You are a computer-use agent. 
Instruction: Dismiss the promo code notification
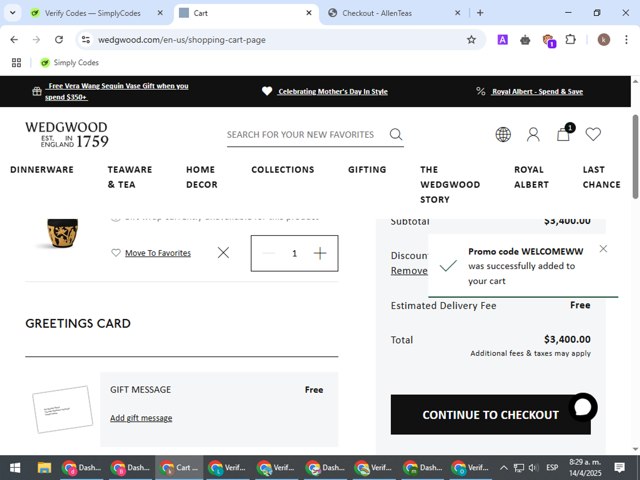click(x=603, y=249)
